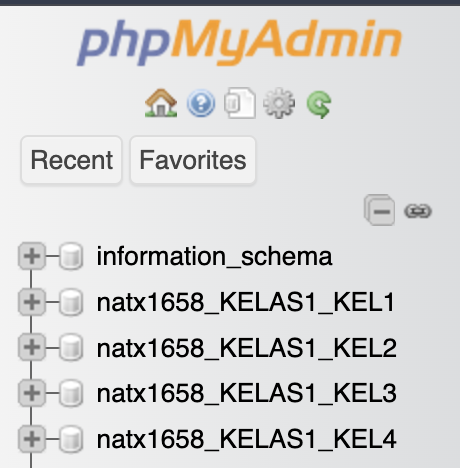Open navigation panel settings gear icon
The image size is (460, 468).
[x=279, y=103]
